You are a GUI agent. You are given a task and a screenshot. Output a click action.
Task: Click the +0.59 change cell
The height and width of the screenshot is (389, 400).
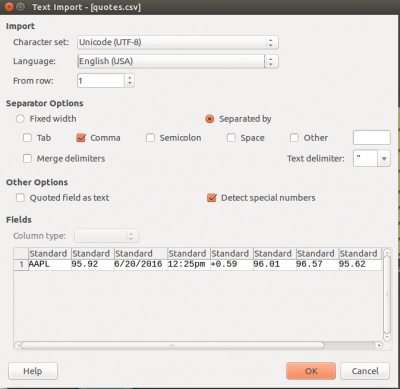coord(232,264)
